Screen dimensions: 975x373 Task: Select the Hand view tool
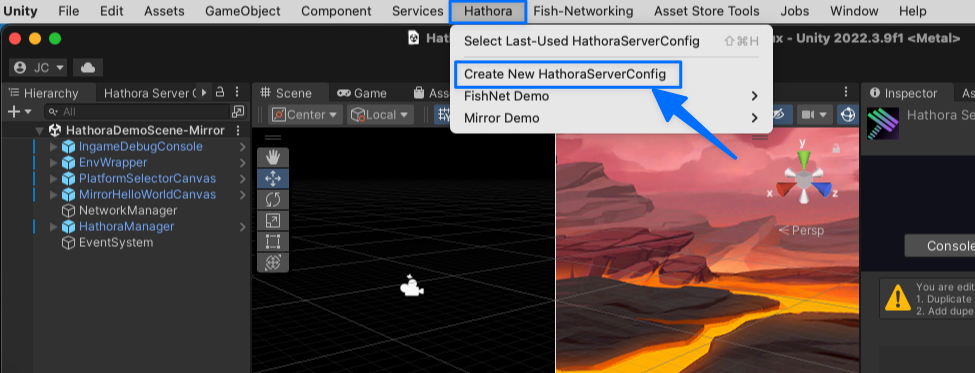click(273, 158)
